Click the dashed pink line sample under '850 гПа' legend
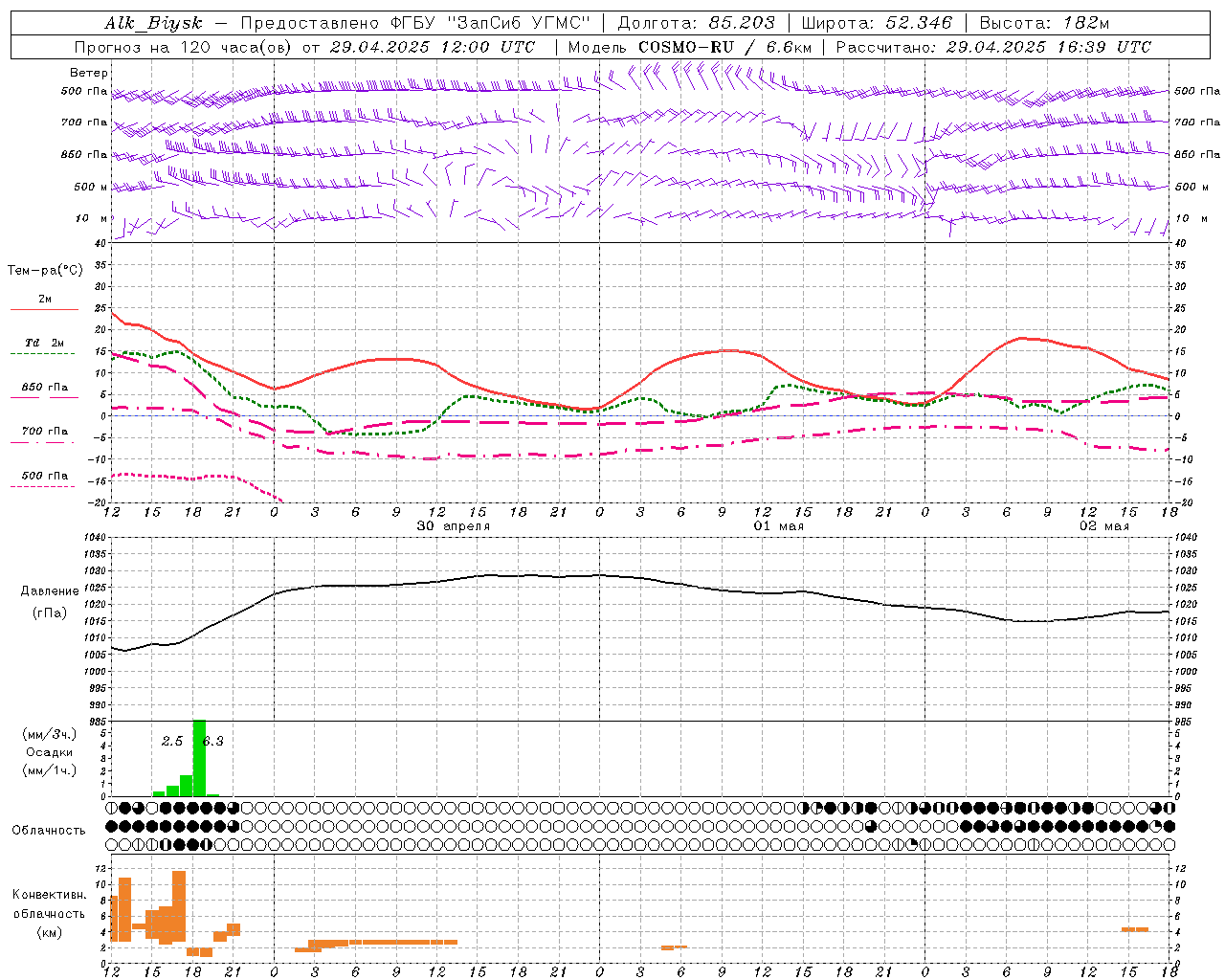Screen dimensions: 1225x980 click(x=43, y=398)
